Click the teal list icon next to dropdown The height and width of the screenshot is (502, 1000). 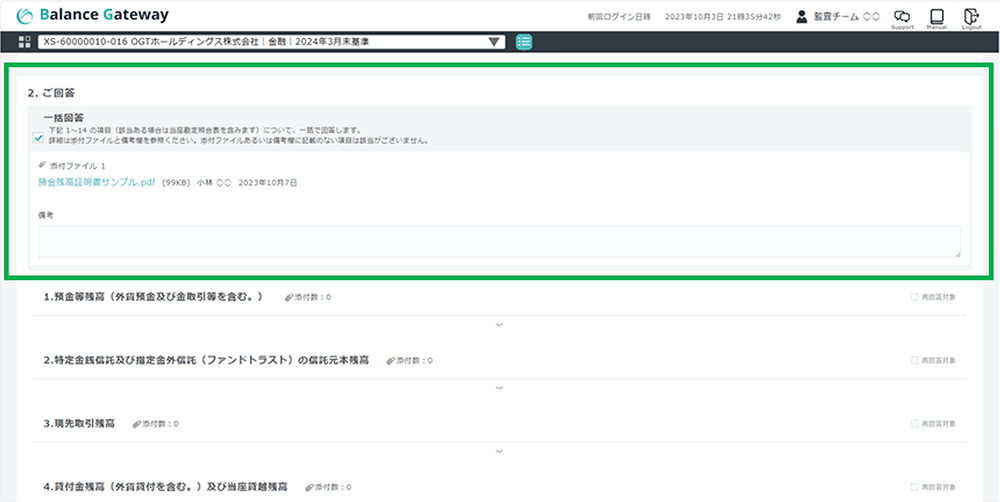pyautogui.click(x=525, y=42)
